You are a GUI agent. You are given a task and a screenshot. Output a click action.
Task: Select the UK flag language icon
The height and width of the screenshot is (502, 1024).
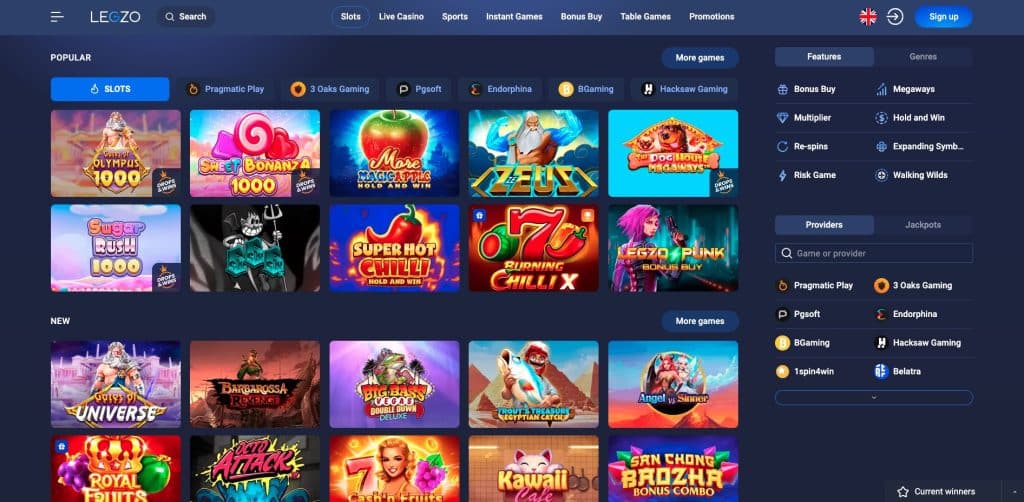(868, 17)
